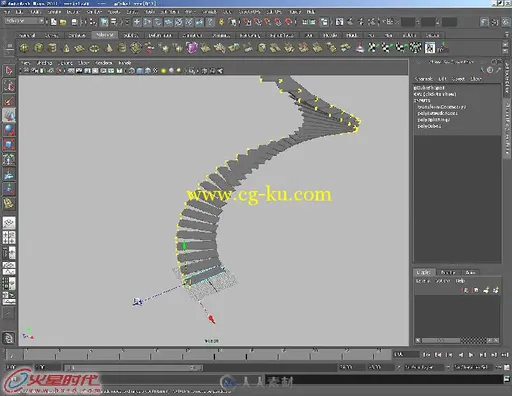The width and height of the screenshot is (512, 396).
Task: Open Script Editor icon at bottom right
Action: (x=507, y=379)
